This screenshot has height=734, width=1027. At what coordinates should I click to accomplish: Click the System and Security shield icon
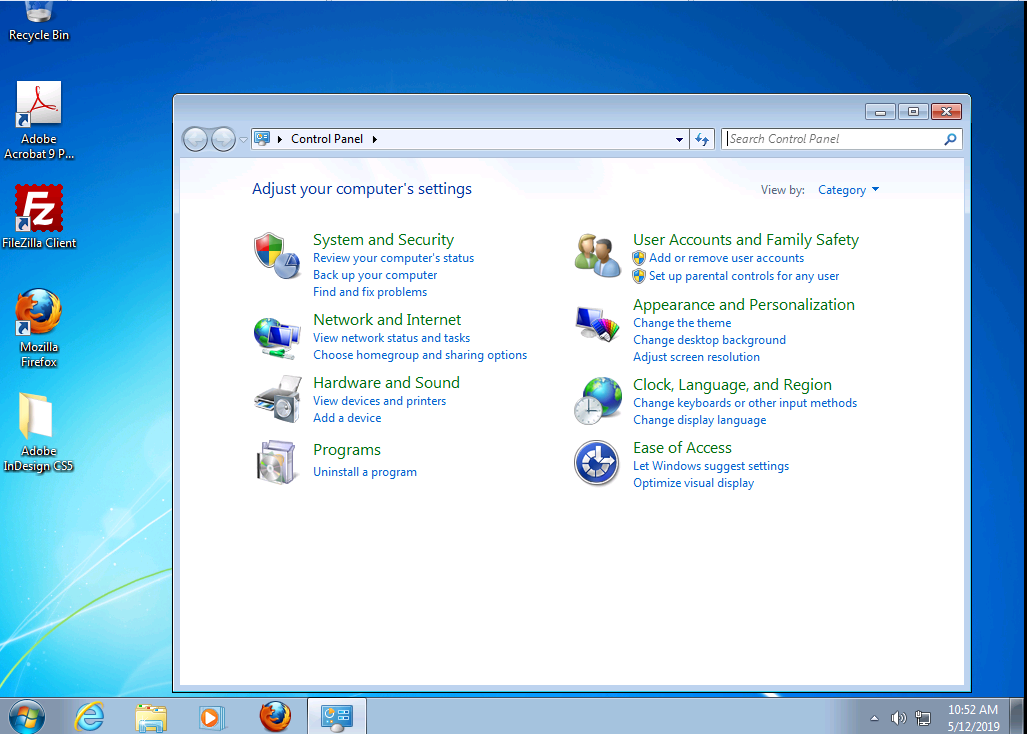point(277,255)
